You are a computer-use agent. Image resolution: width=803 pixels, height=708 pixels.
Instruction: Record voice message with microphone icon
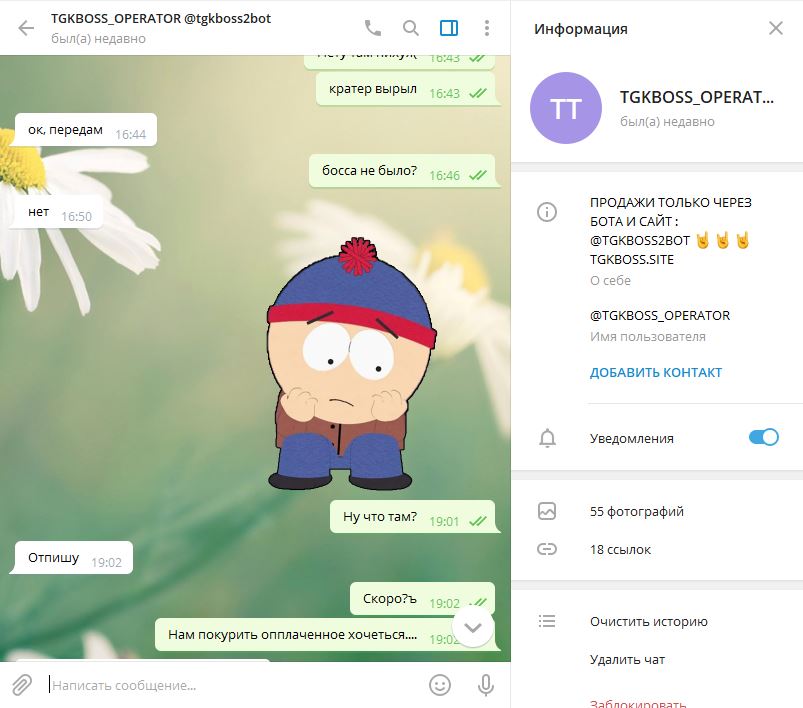click(485, 685)
